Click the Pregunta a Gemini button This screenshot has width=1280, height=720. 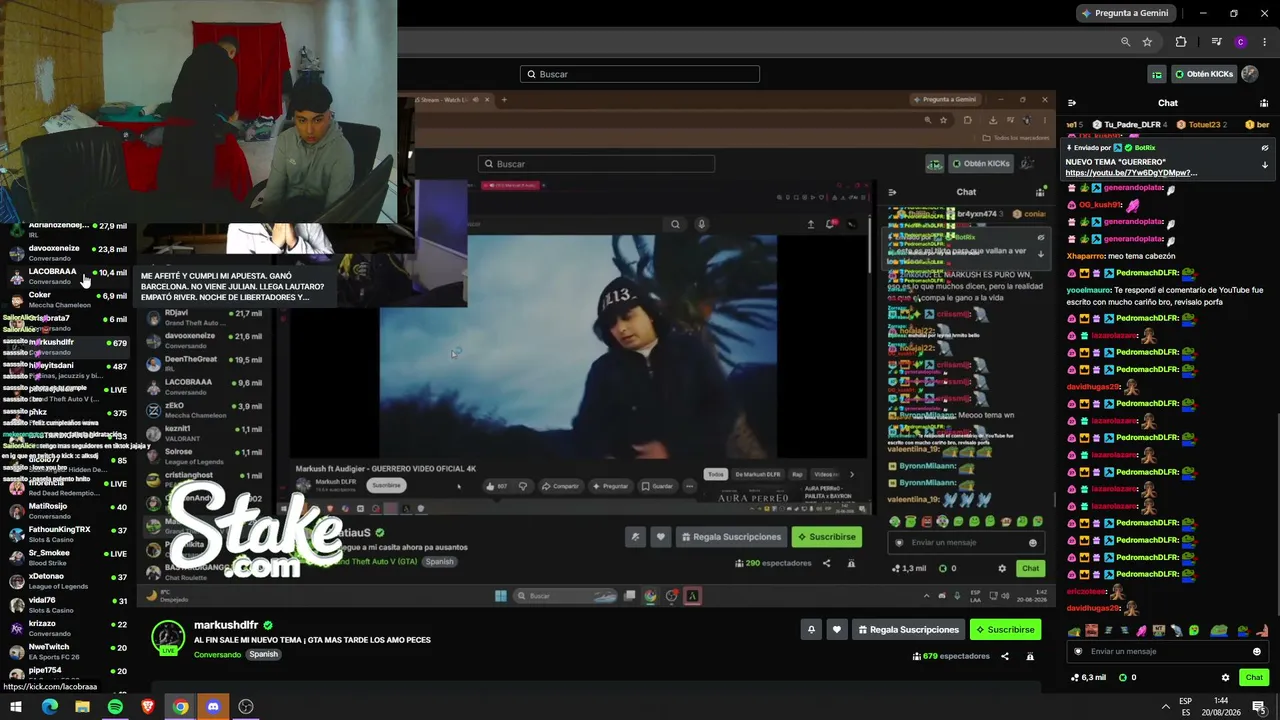pyautogui.click(x=1124, y=13)
